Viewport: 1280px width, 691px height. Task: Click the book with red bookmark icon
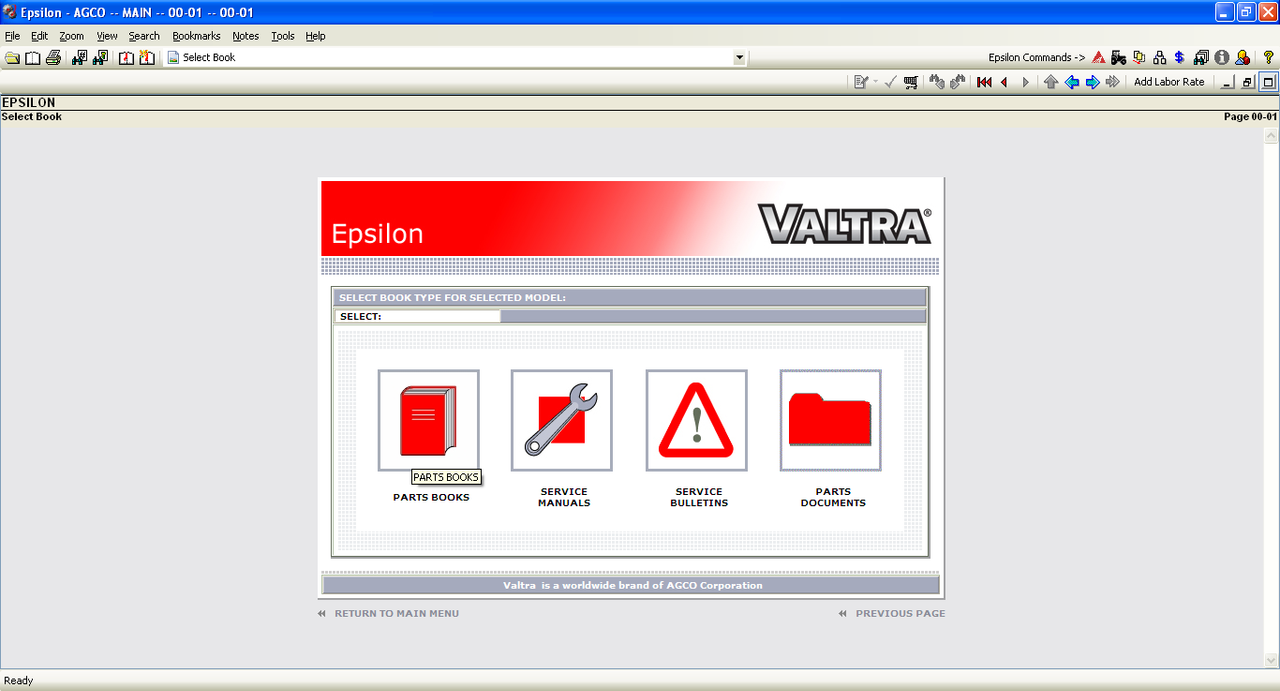[x=127, y=58]
